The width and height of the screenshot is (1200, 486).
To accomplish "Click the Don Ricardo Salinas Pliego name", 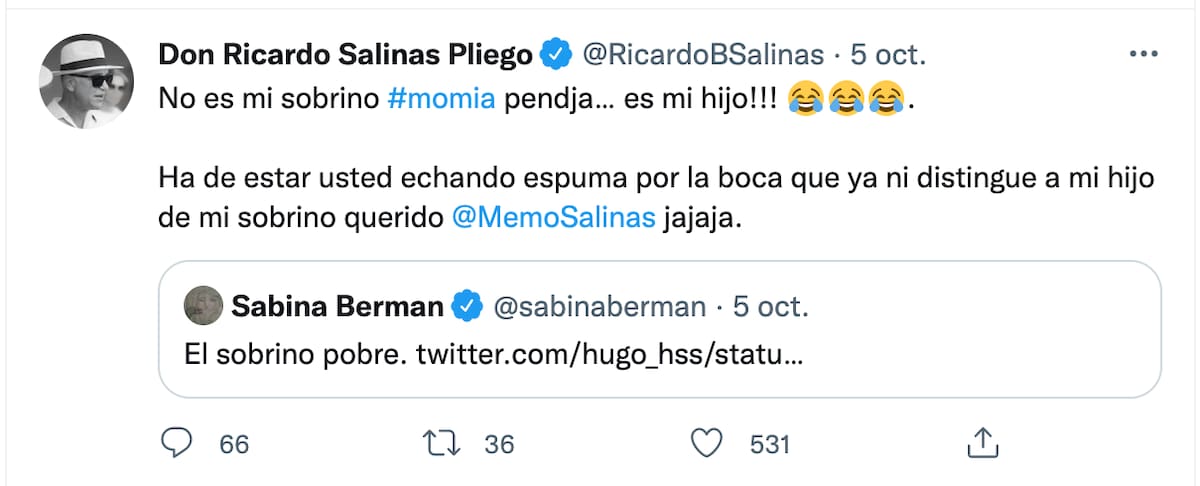I will (346, 56).
